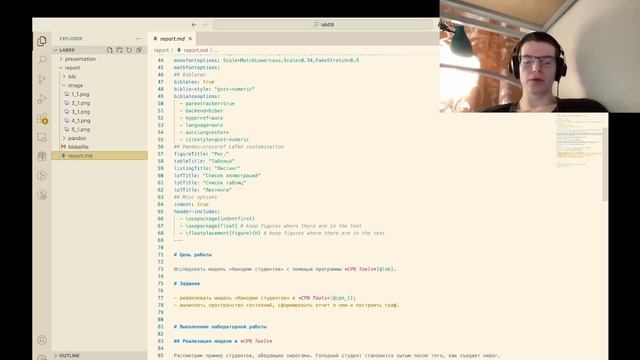The image size is (640, 360).
Task: Click the 'biblio-style' line in editor
Action: point(214,89)
